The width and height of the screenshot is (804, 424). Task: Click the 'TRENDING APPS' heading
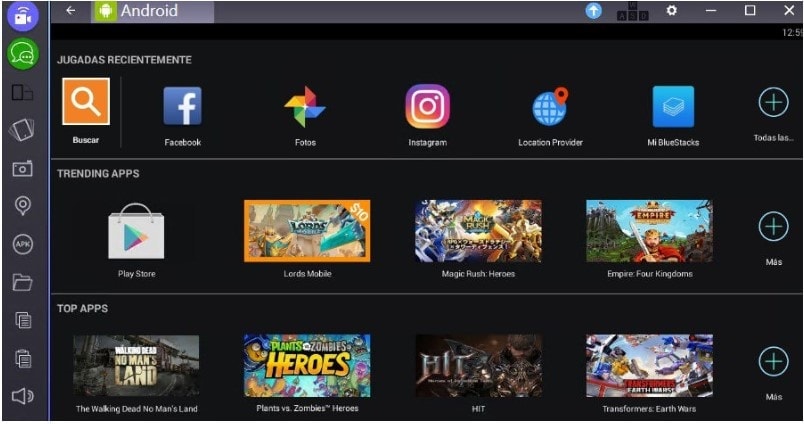[x=98, y=174]
